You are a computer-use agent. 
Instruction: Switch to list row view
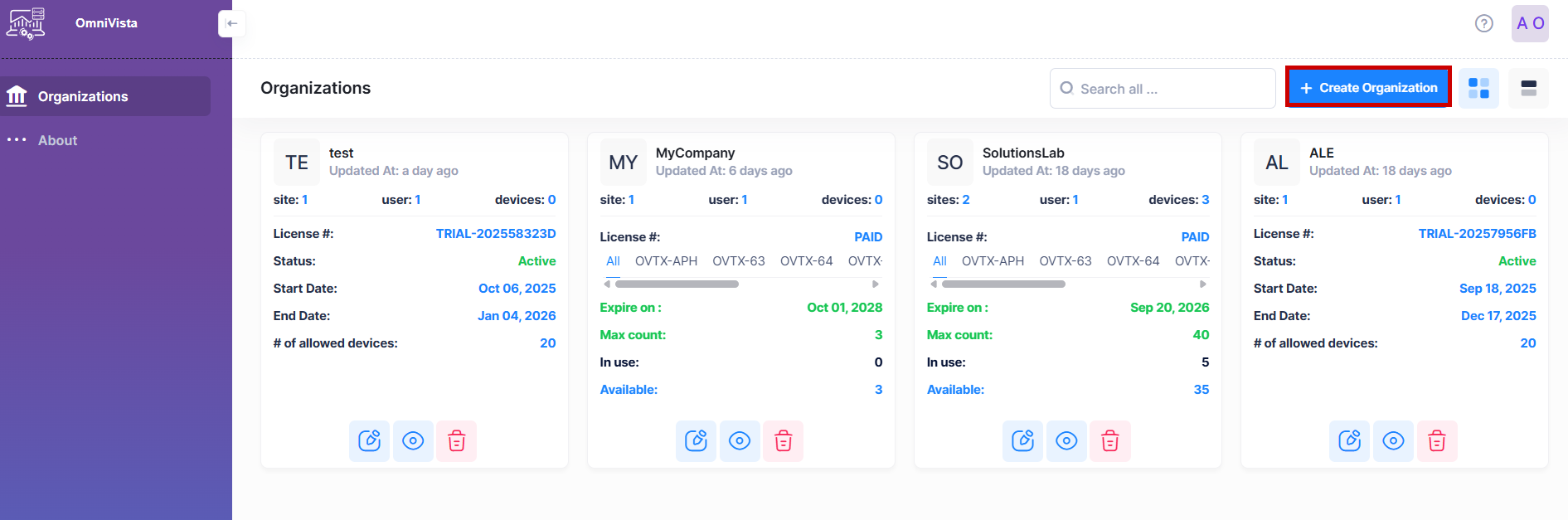pyautogui.click(x=1528, y=88)
